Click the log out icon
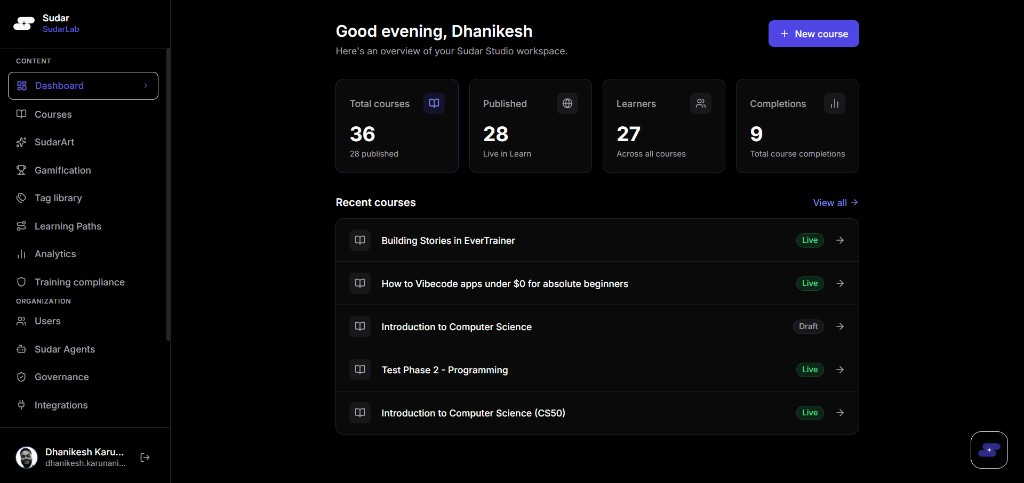Image resolution: width=1024 pixels, height=483 pixels. [145, 458]
